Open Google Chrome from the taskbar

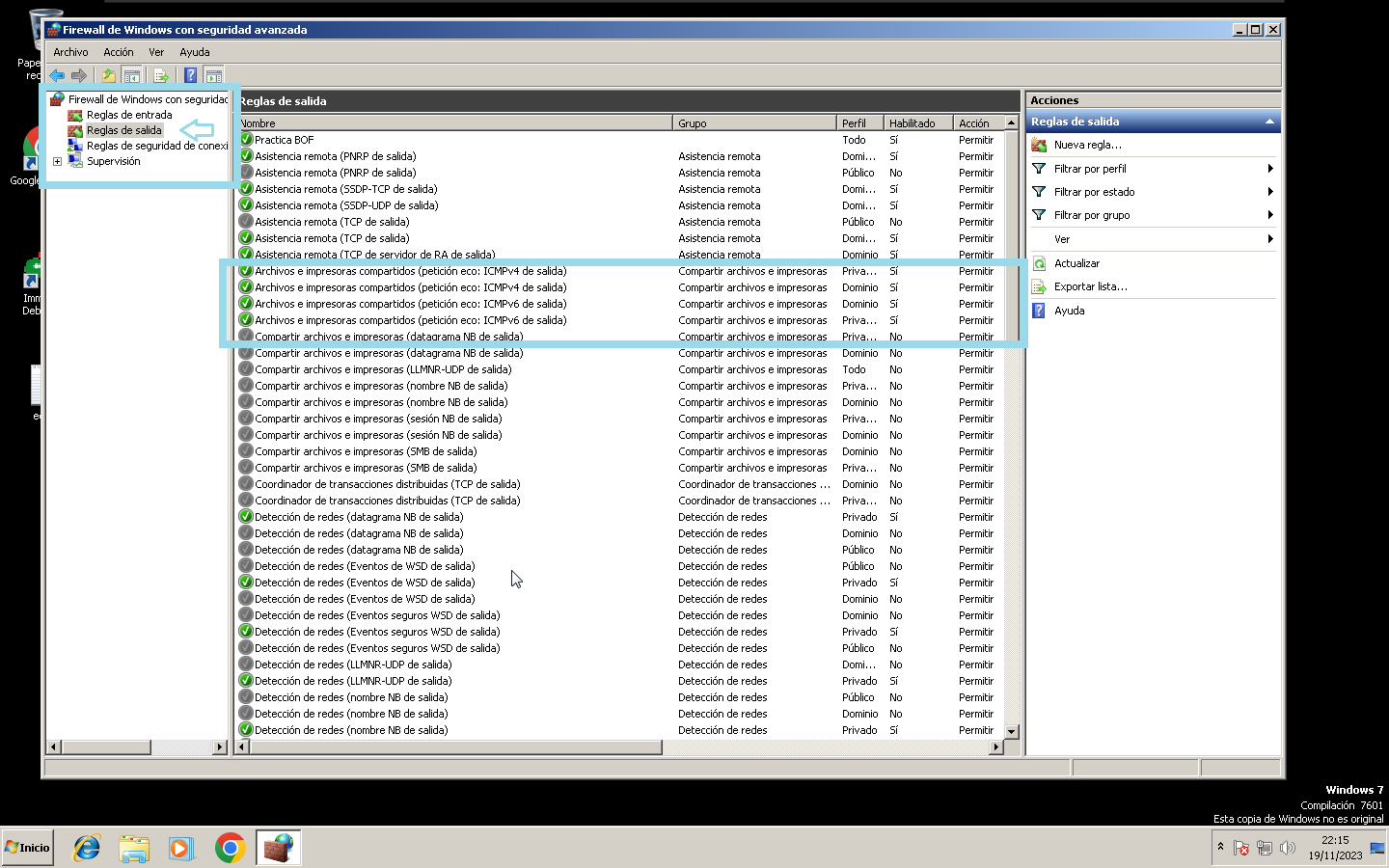coord(230,848)
